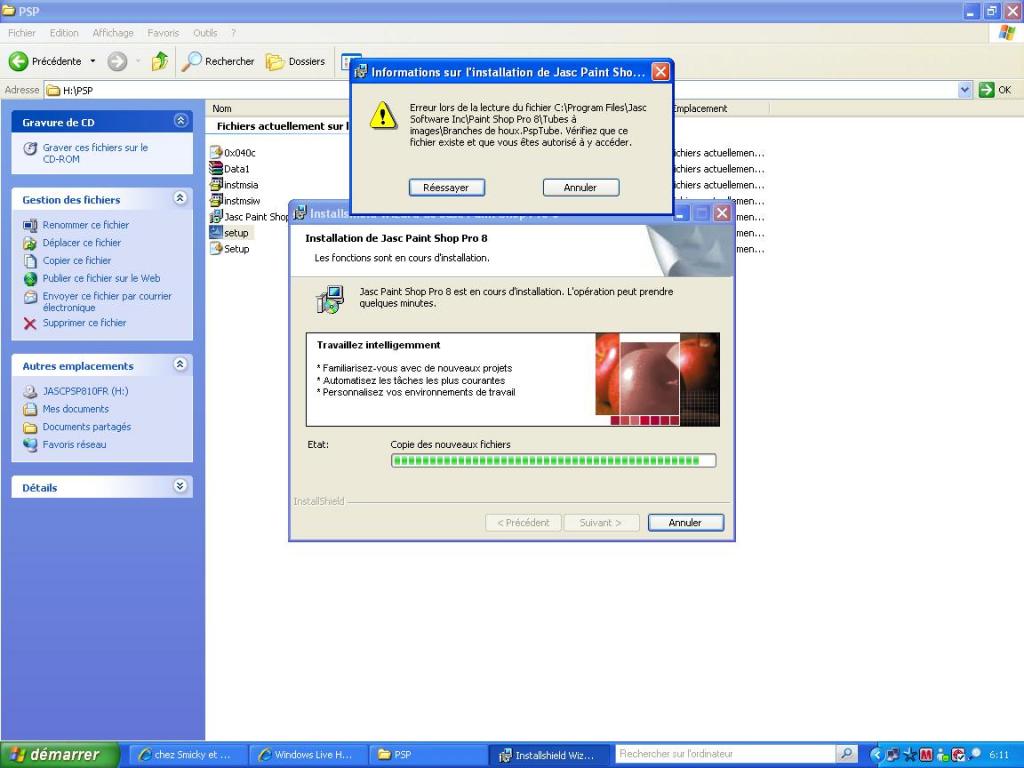Click the Précédente back arrow icon
This screenshot has width=1024, height=768.
(x=19, y=62)
